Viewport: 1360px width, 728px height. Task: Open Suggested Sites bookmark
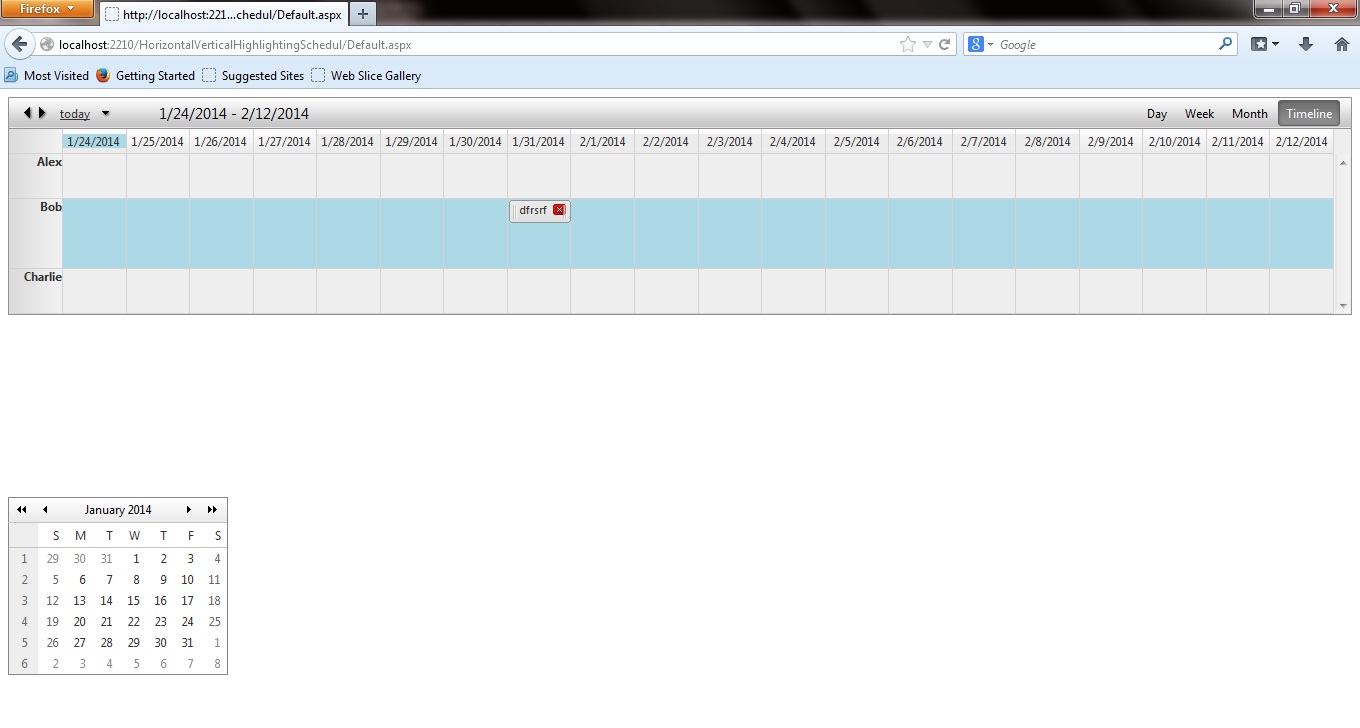point(254,76)
